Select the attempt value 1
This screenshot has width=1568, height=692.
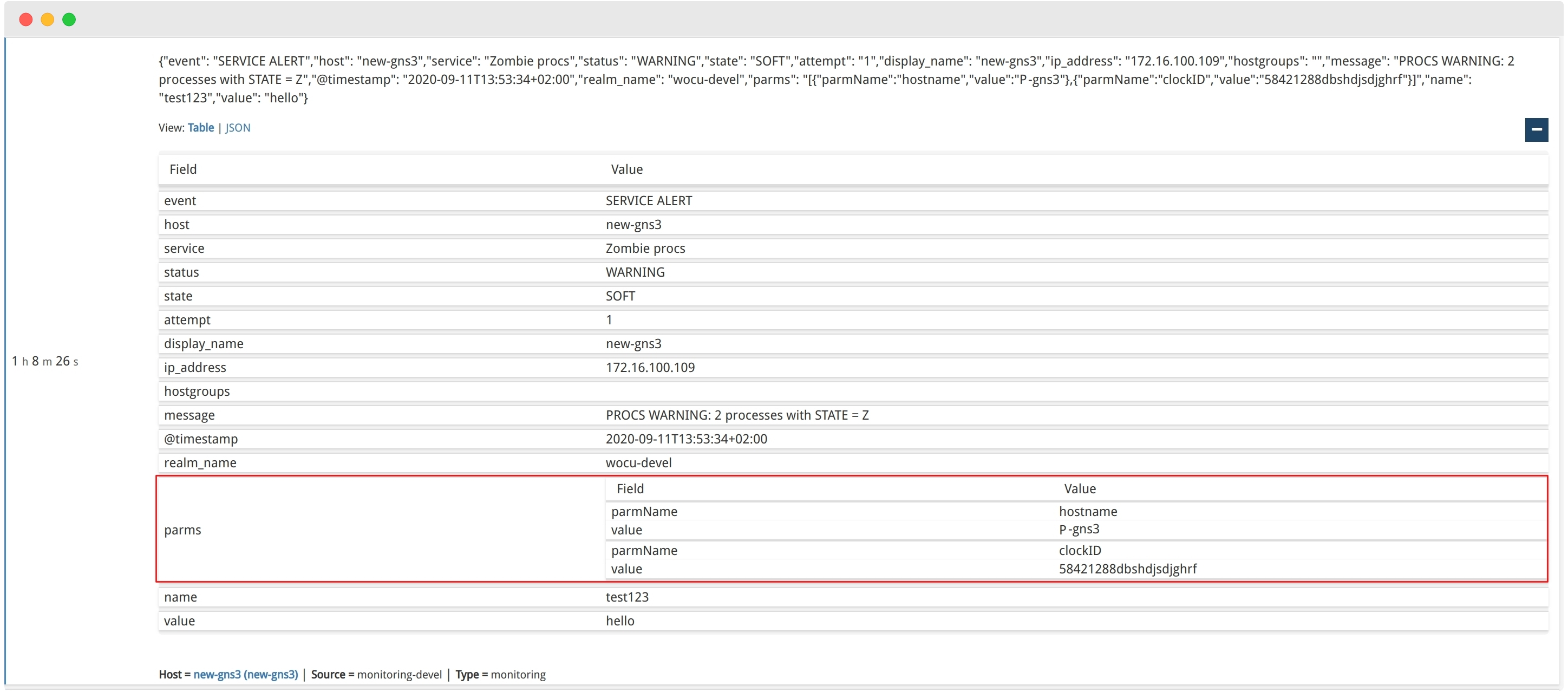coord(609,319)
